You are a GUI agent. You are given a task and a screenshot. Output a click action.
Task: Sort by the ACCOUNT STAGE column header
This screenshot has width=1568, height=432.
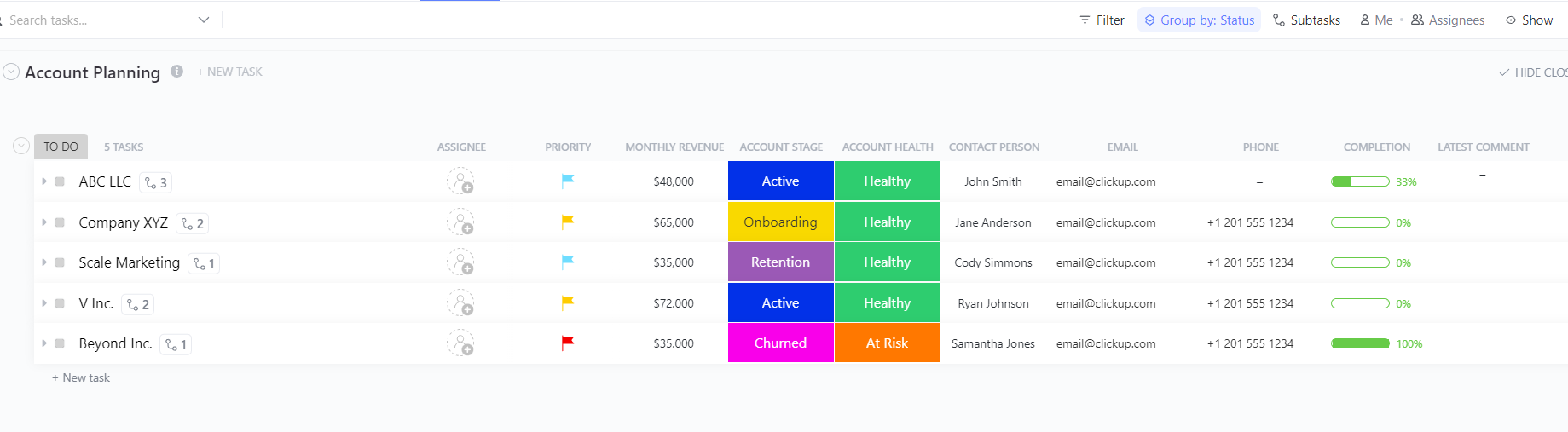point(781,147)
